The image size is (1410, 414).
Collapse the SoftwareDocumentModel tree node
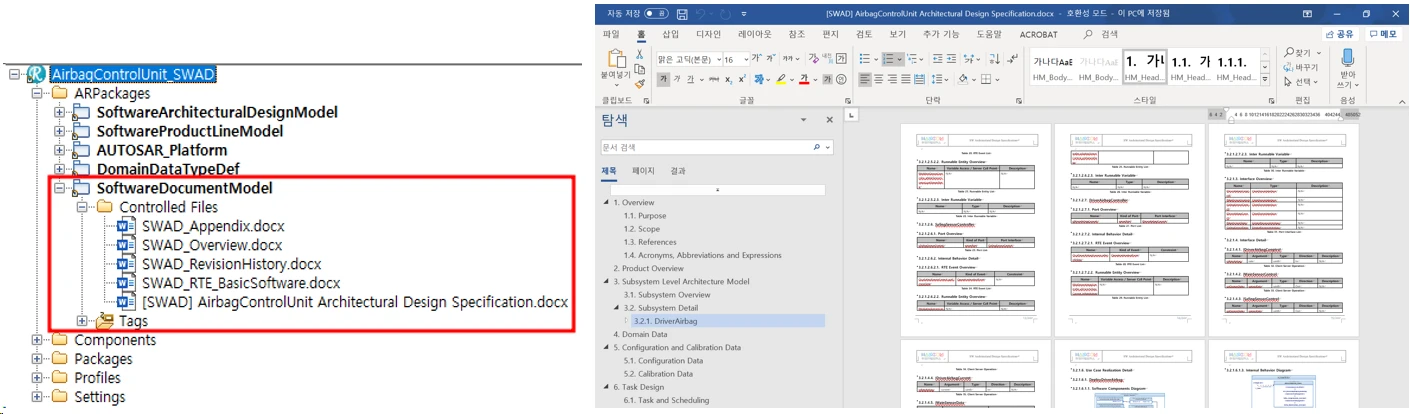[60, 188]
